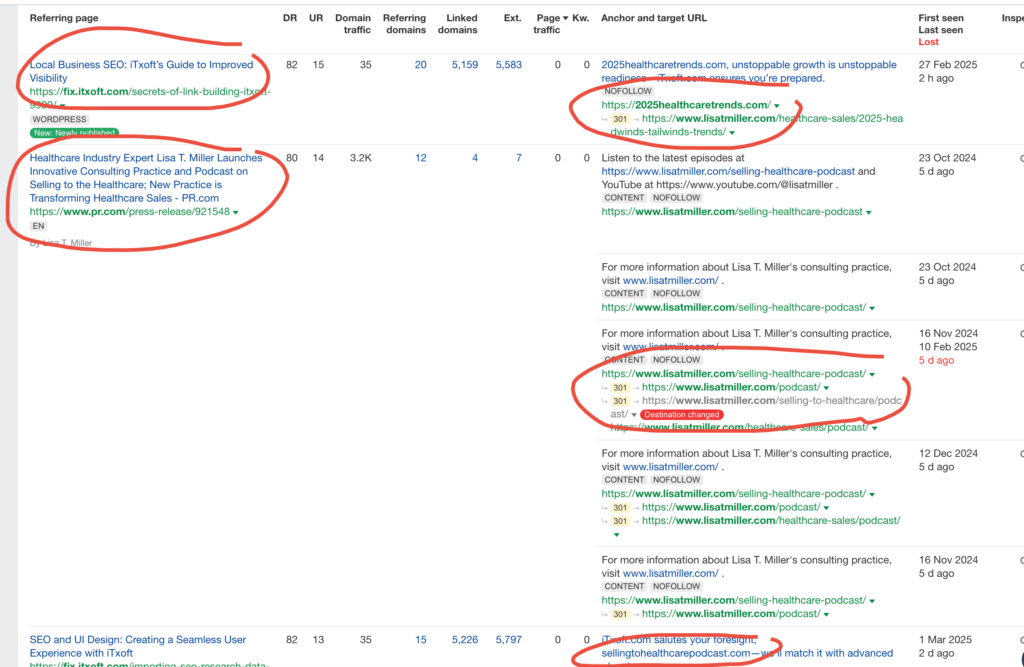Click the 10 Feb 2025 last seen date
1024x667 pixels.
click(948, 347)
